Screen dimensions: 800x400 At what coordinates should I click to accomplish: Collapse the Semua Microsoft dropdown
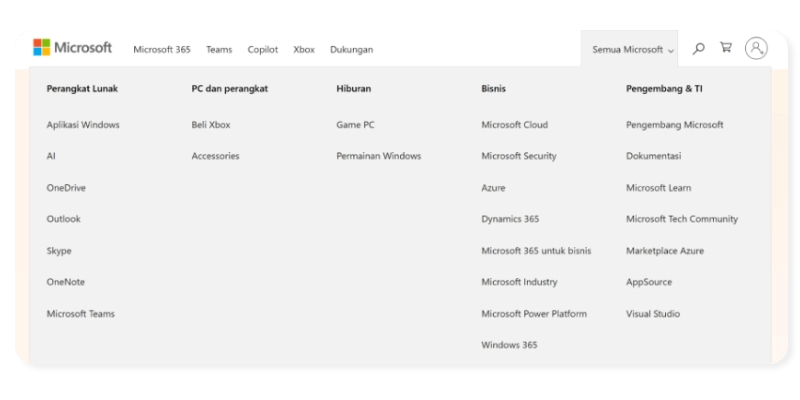coord(633,50)
